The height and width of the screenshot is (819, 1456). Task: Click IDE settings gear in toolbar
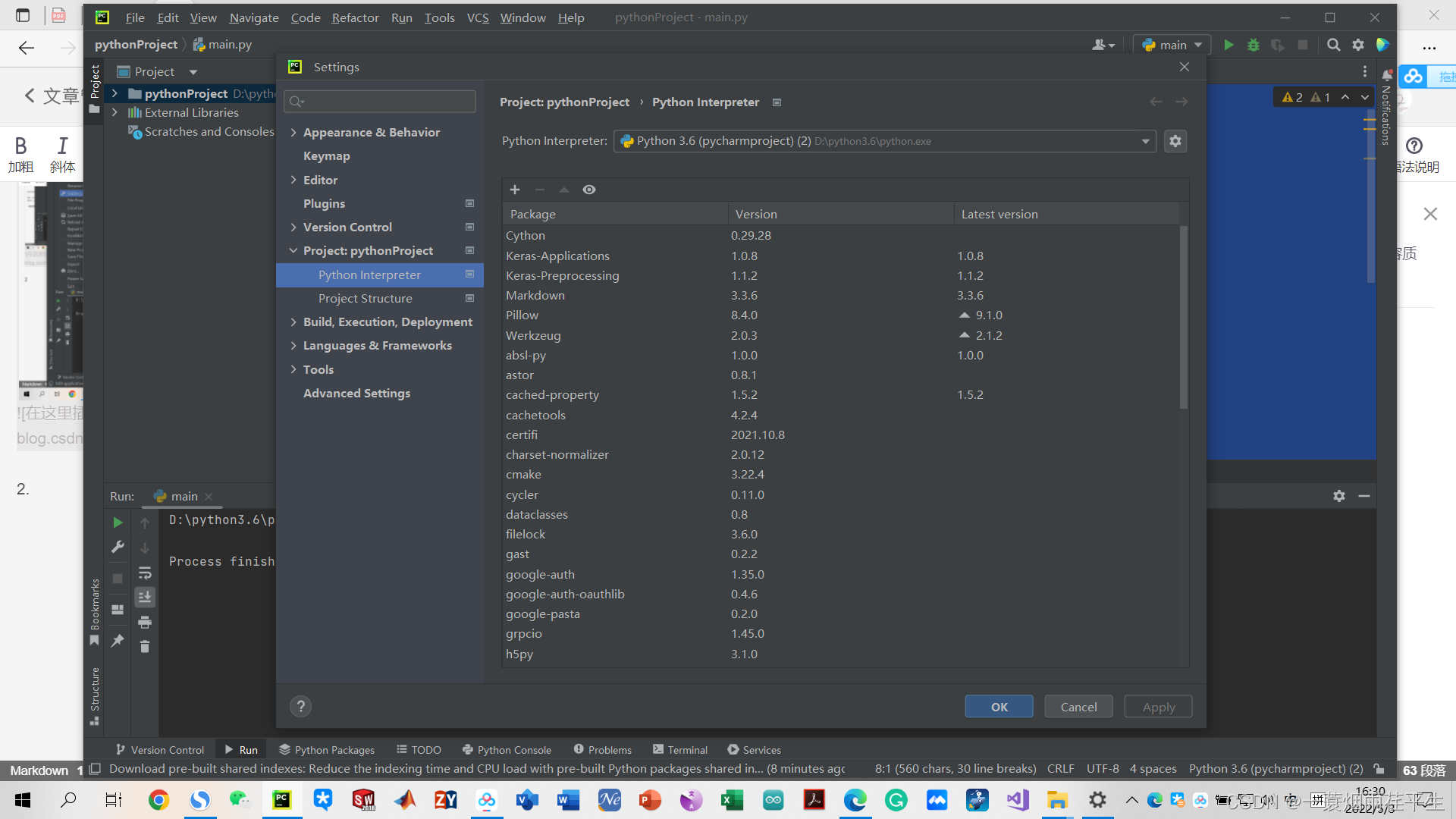tap(1358, 45)
